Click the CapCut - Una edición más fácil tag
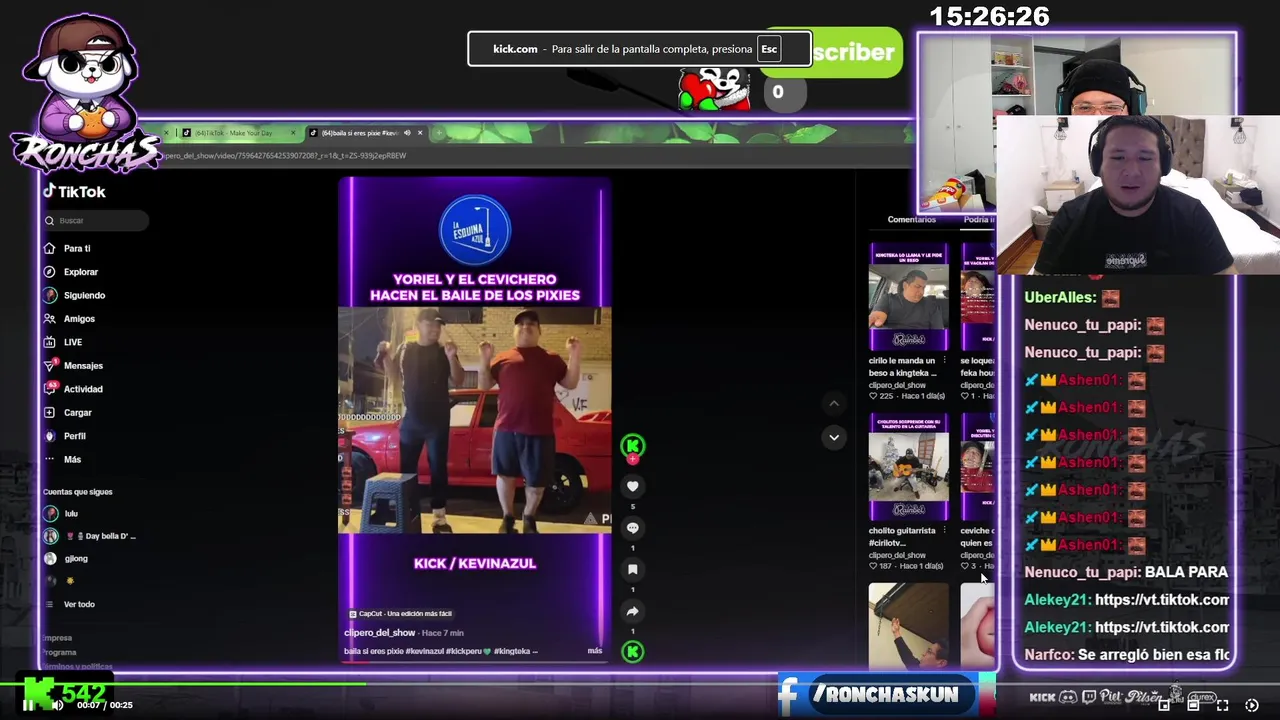The image size is (1280, 720). click(400, 614)
